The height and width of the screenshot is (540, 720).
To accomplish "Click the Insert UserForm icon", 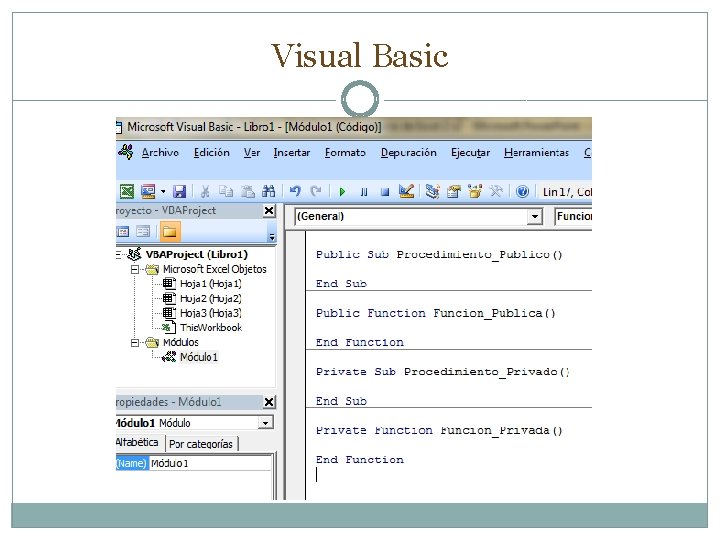I will coord(148,191).
